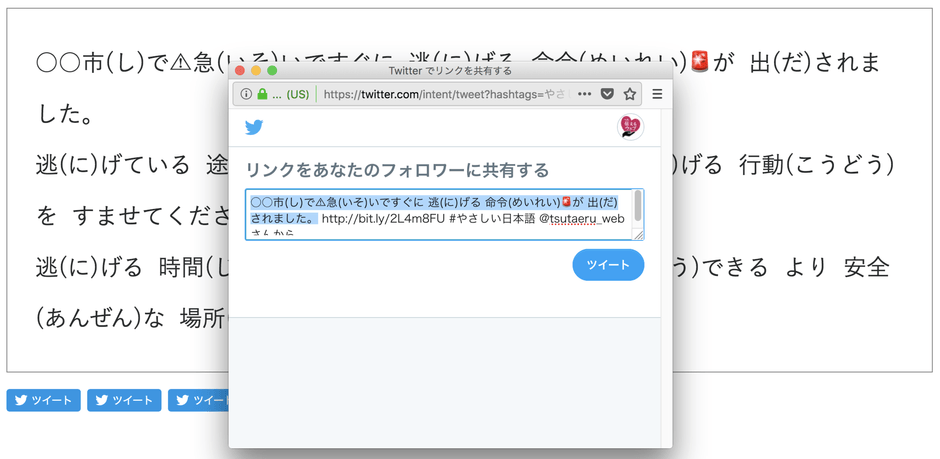Save page to Pocket icon
The height and width of the screenshot is (459, 940).
pos(607,94)
